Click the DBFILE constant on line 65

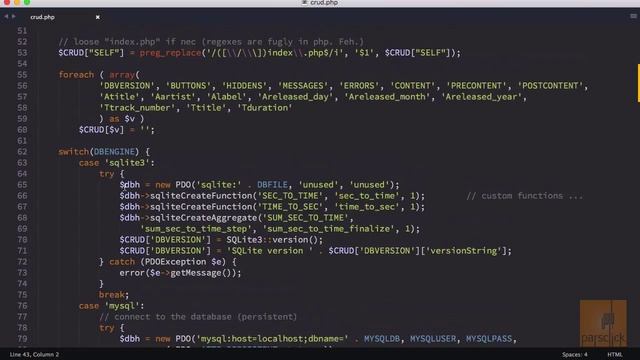[x=272, y=185]
